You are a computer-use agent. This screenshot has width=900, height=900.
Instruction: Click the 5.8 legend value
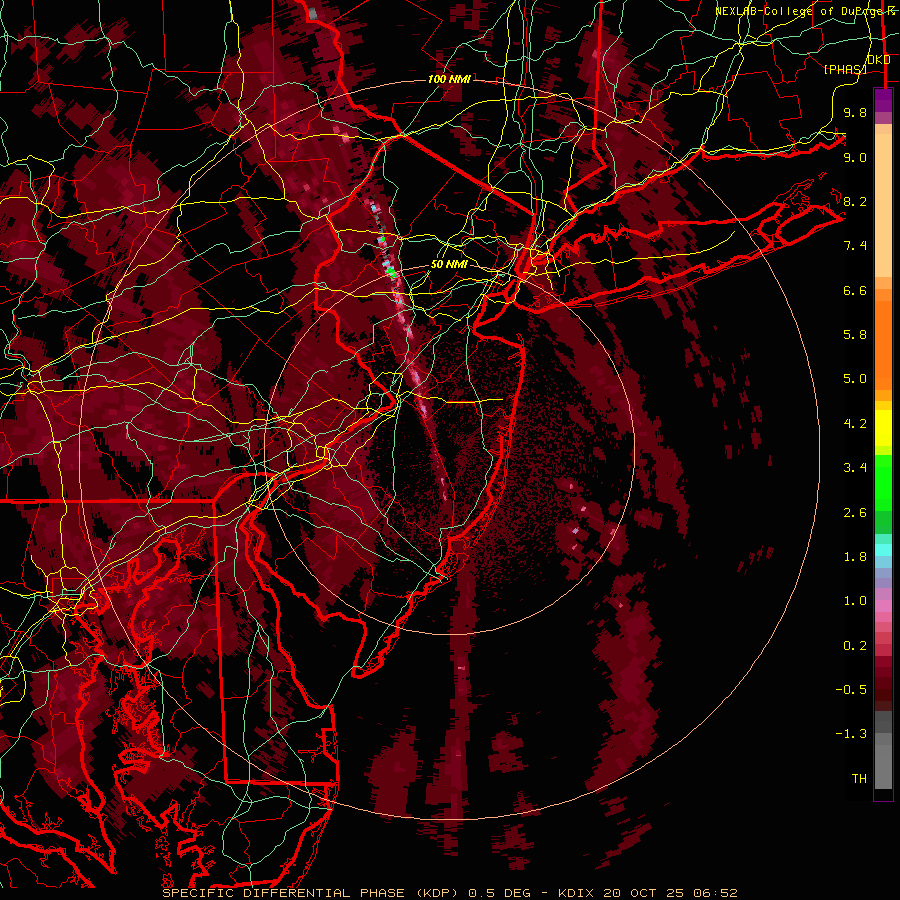point(855,335)
